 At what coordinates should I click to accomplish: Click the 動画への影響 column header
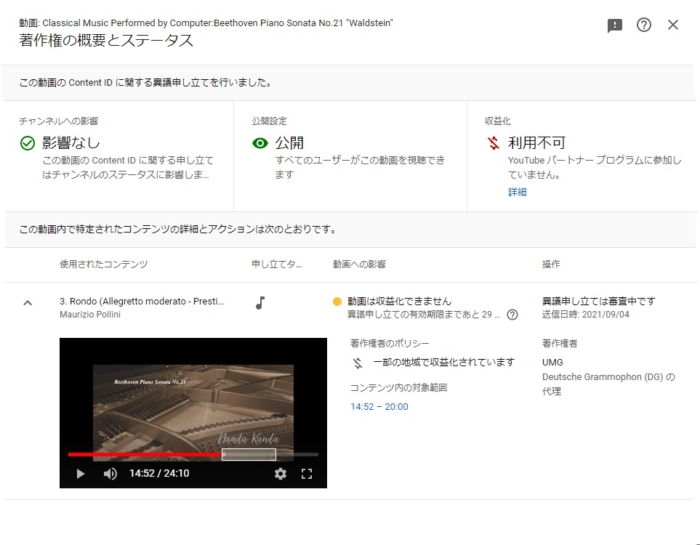coord(359,264)
